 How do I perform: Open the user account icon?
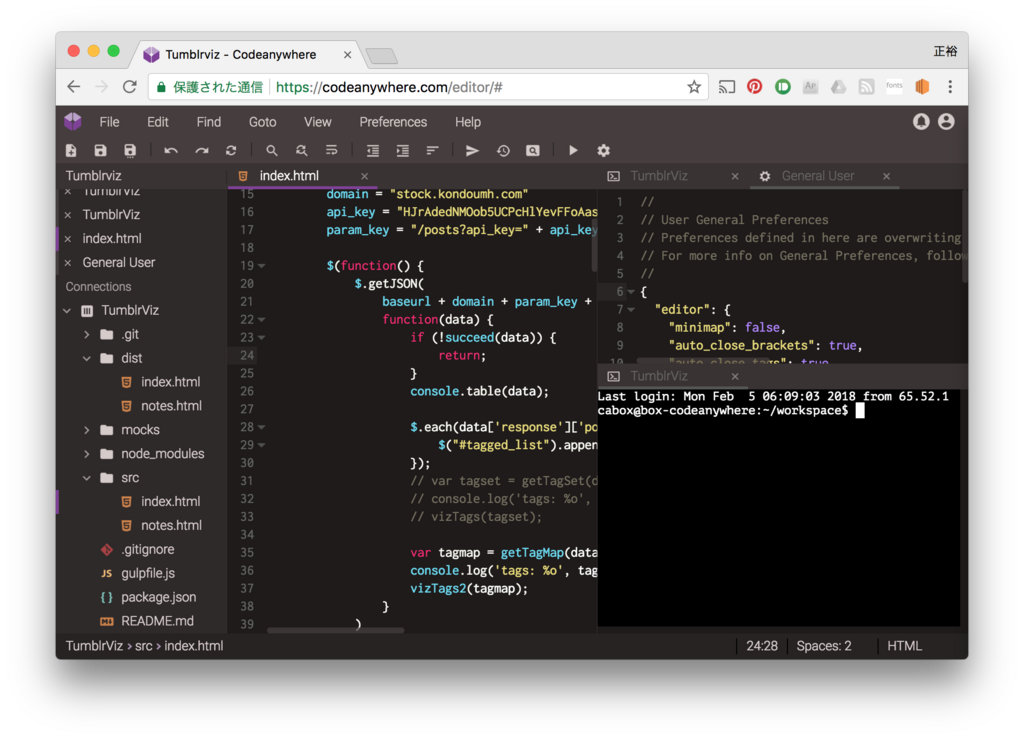946,121
